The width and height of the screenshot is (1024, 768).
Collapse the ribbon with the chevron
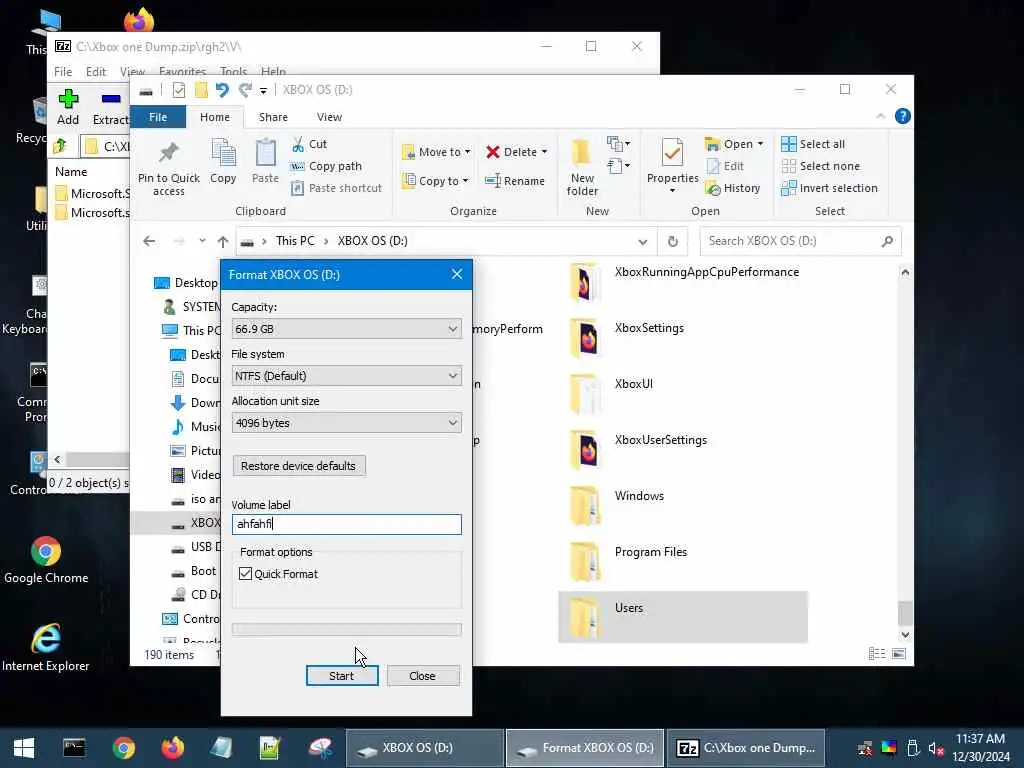click(880, 116)
